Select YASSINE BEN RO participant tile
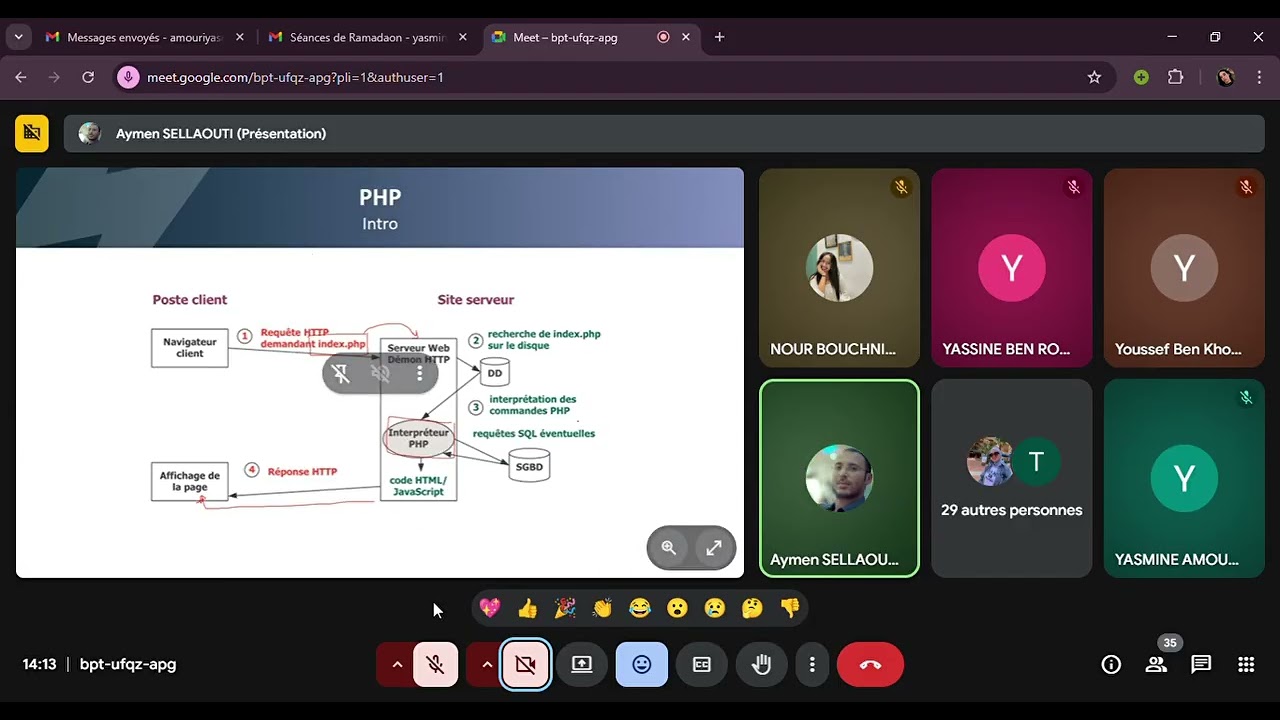The height and width of the screenshot is (720, 1280). click(1012, 268)
